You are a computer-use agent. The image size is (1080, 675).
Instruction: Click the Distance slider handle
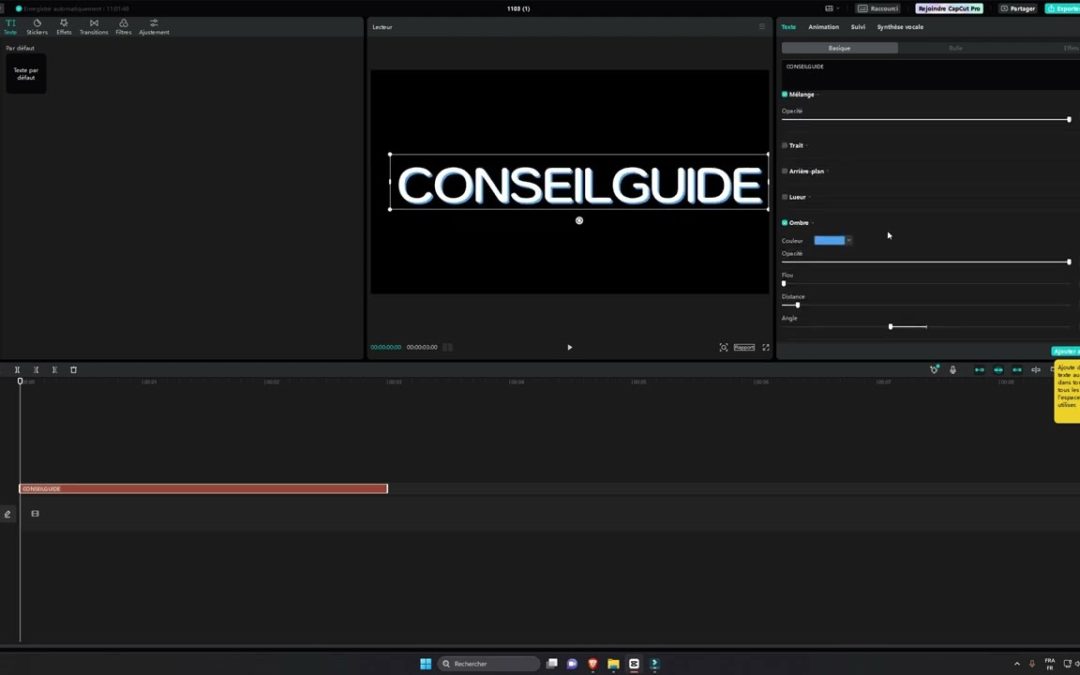point(798,305)
